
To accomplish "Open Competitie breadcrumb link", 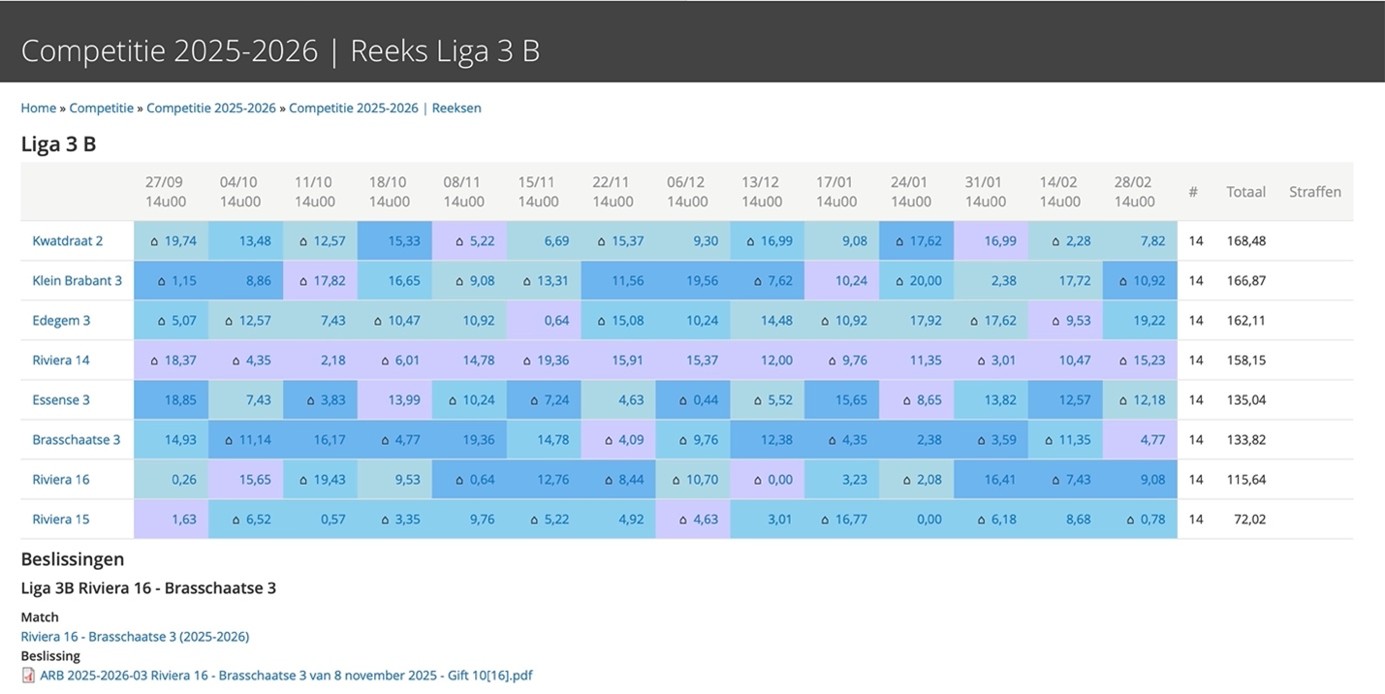I will (x=101, y=108).
